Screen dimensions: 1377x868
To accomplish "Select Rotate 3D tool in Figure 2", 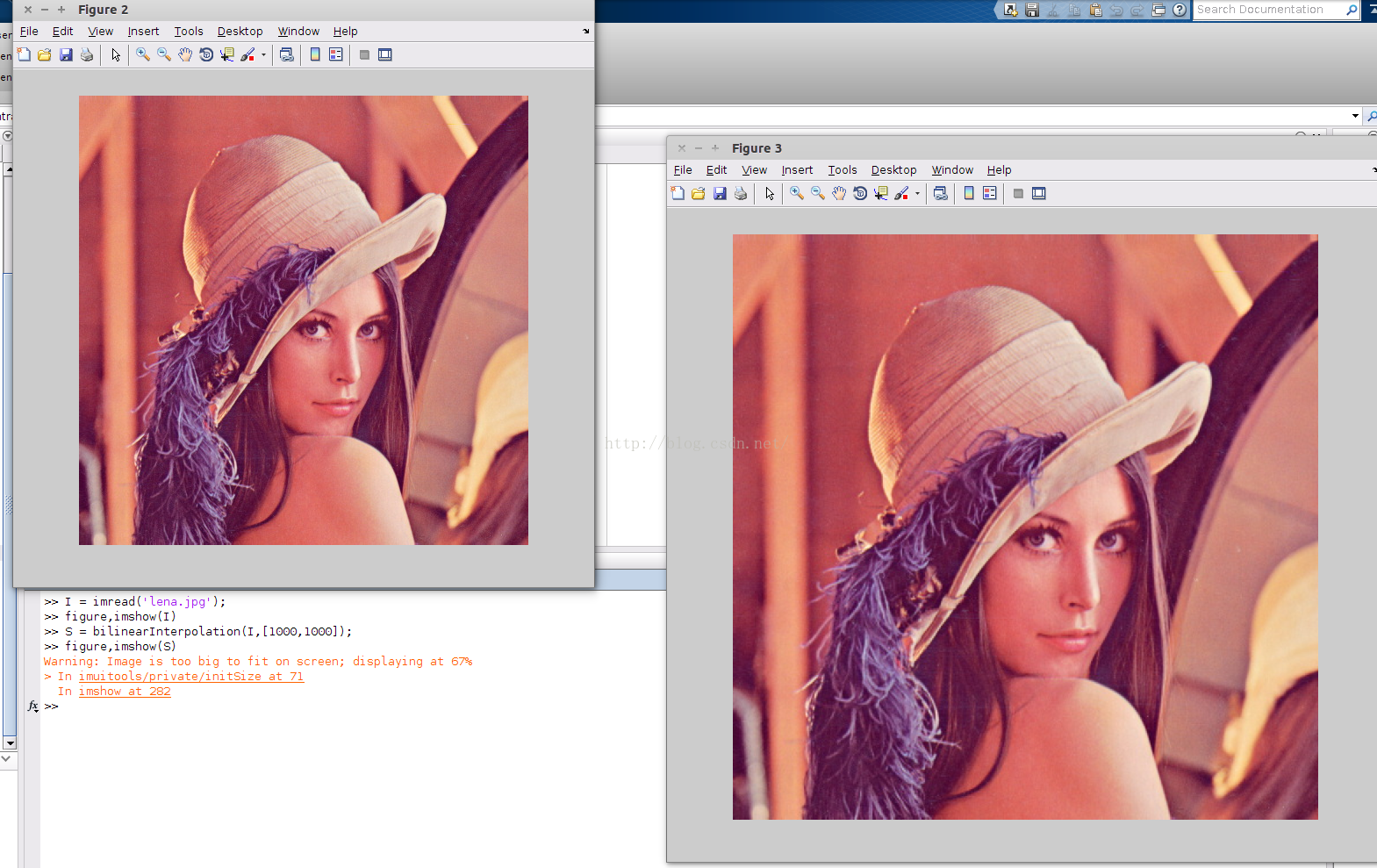I will coord(206,54).
